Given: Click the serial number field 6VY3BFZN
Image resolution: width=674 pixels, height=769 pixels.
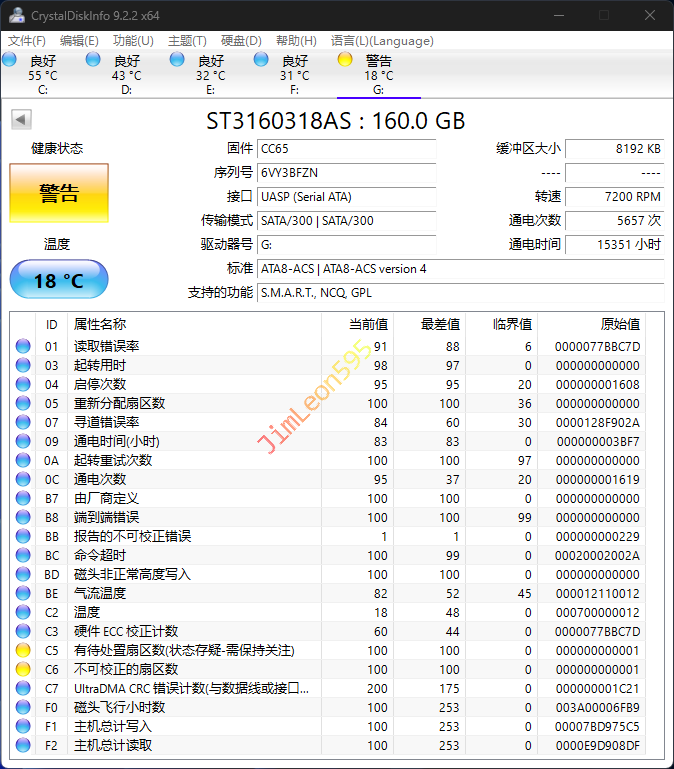Looking at the screenshot, I should 346,173.
